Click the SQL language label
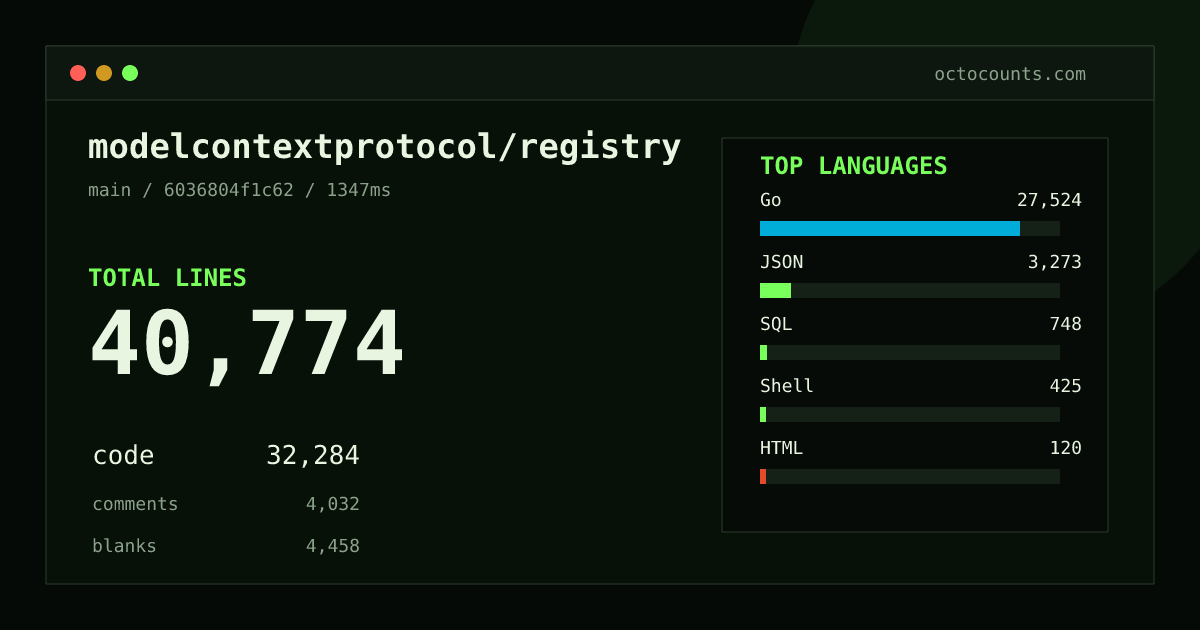Viewport: 1200px width, 630px height. pyautogui.click(x=776, y=324)
